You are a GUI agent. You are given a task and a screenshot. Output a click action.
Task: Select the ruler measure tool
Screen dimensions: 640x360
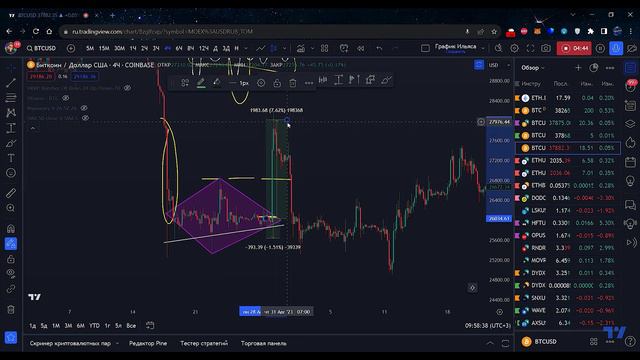(x=11, y=193)
